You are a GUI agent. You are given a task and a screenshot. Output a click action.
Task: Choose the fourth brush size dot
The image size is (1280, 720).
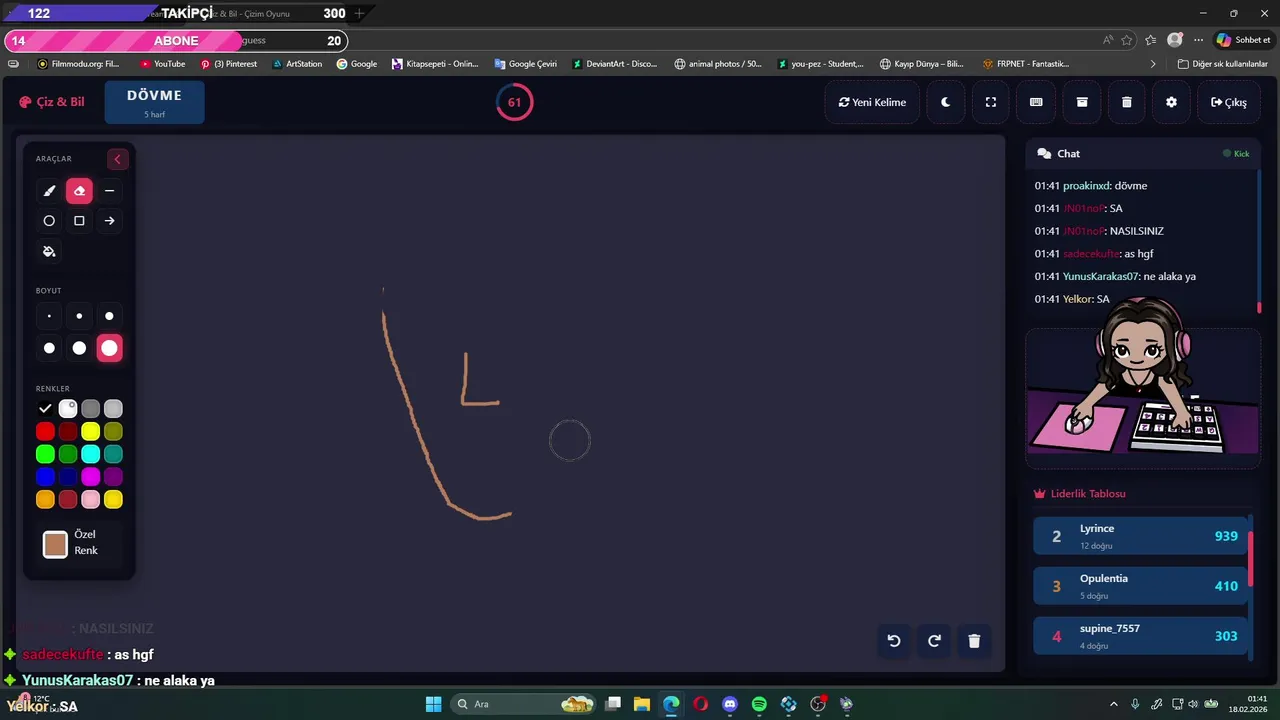[x=49, y=348]
